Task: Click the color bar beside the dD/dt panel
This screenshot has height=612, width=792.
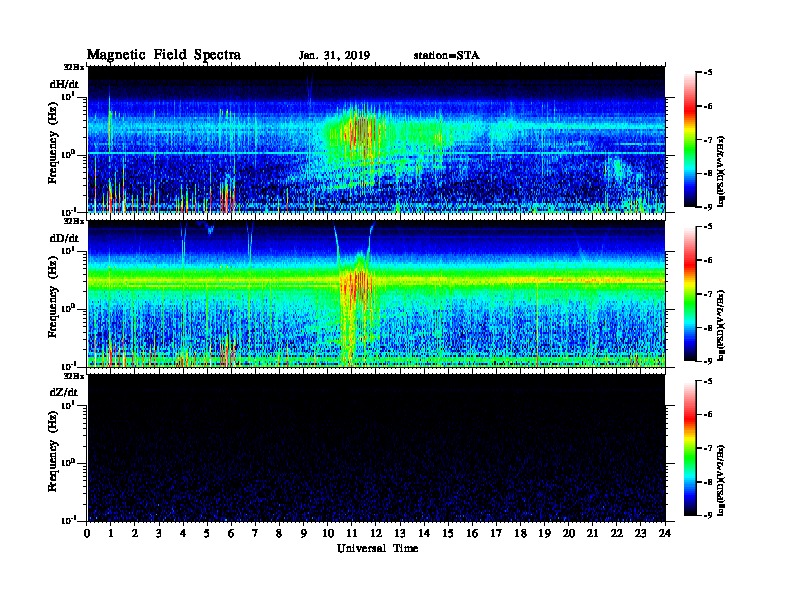Action: (x=690, y=293)
